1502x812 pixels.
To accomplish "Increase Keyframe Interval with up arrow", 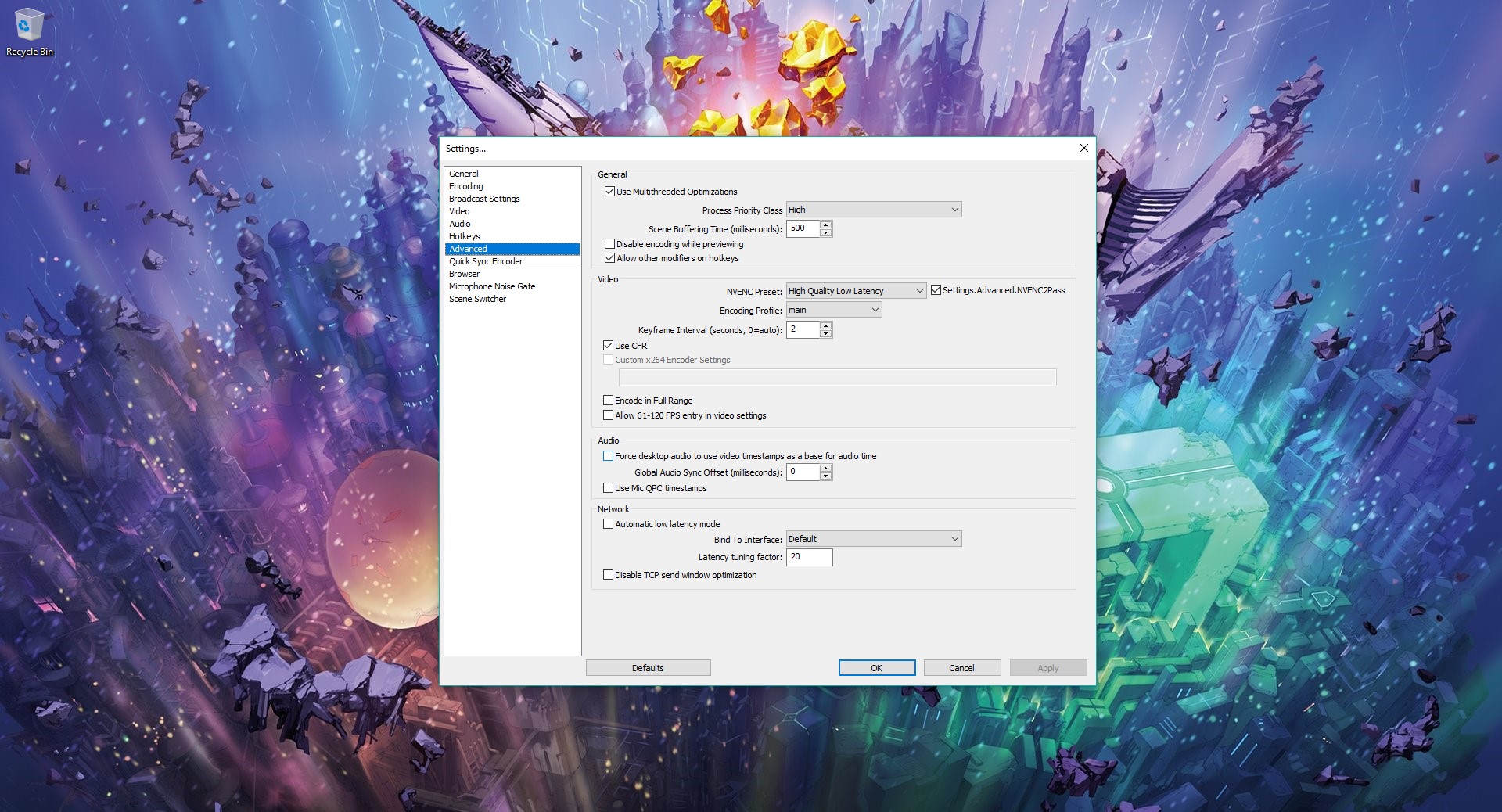I will (x=826, y=325).
